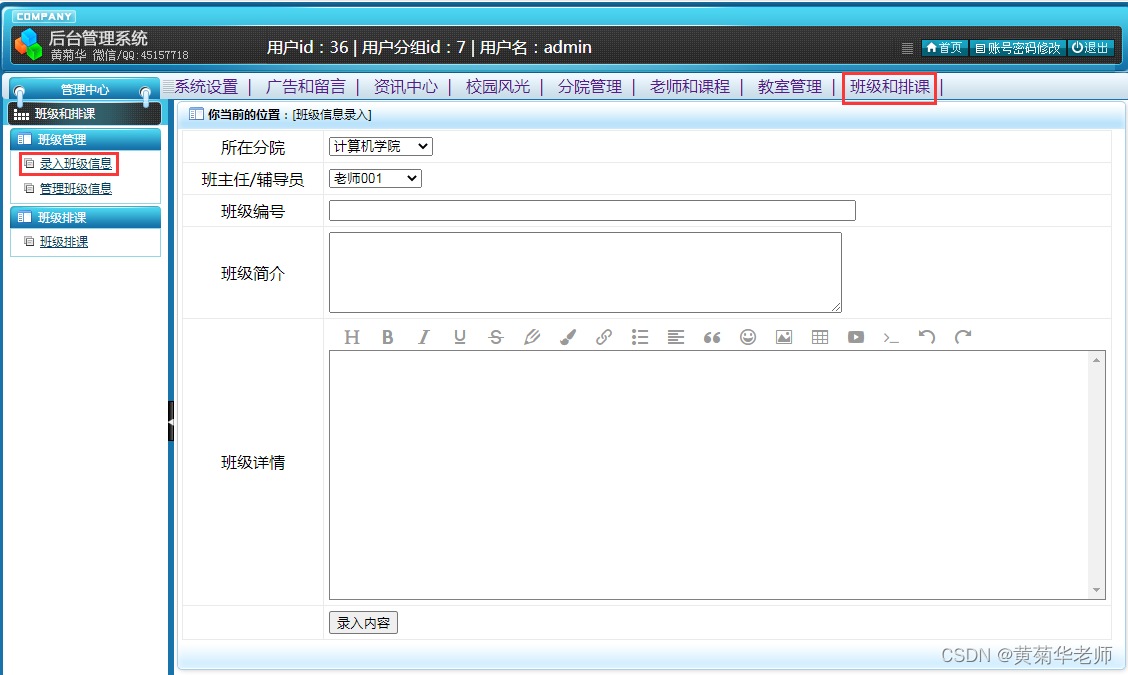Click the 班级和排课 sidebar heading
1128x675 pixels.
84,114
